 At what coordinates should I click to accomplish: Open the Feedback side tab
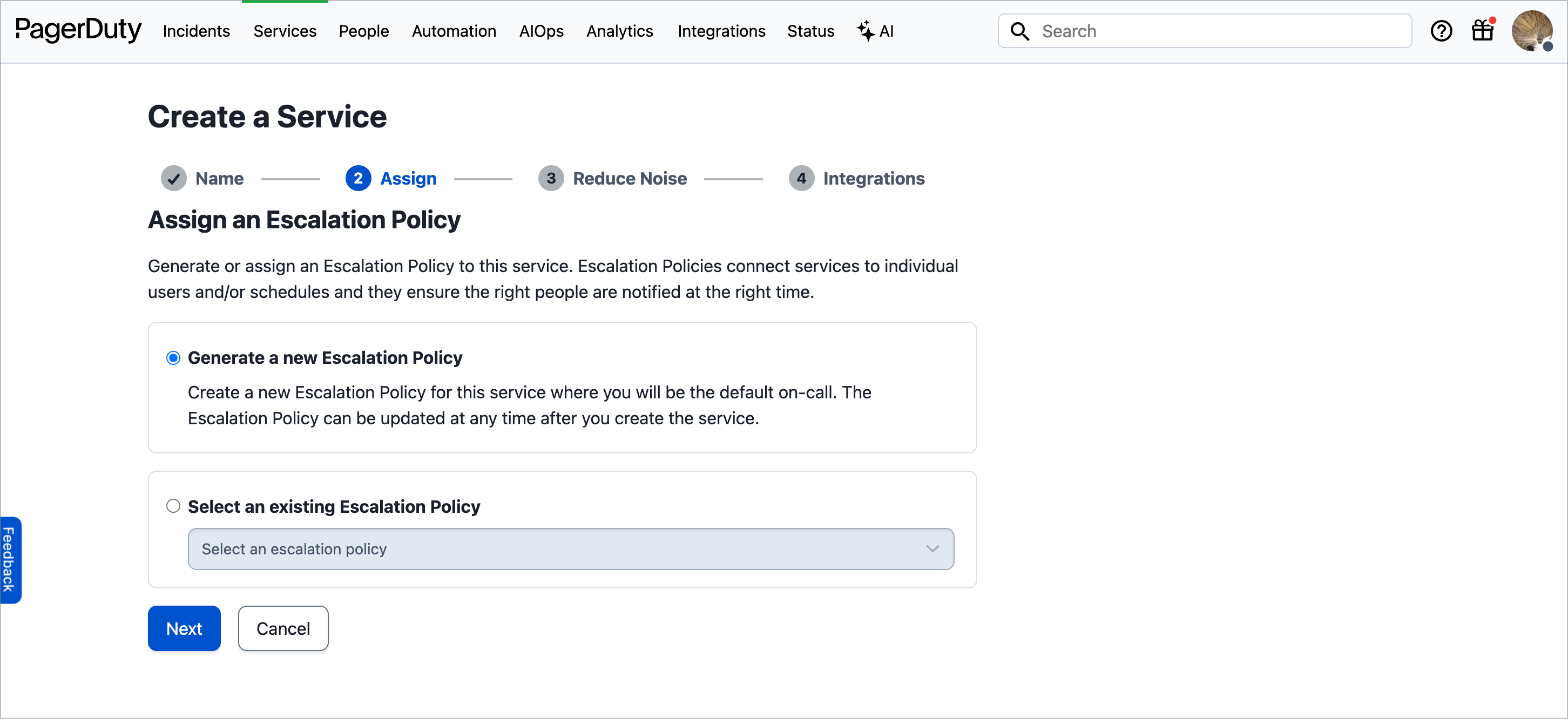[10, 560]
